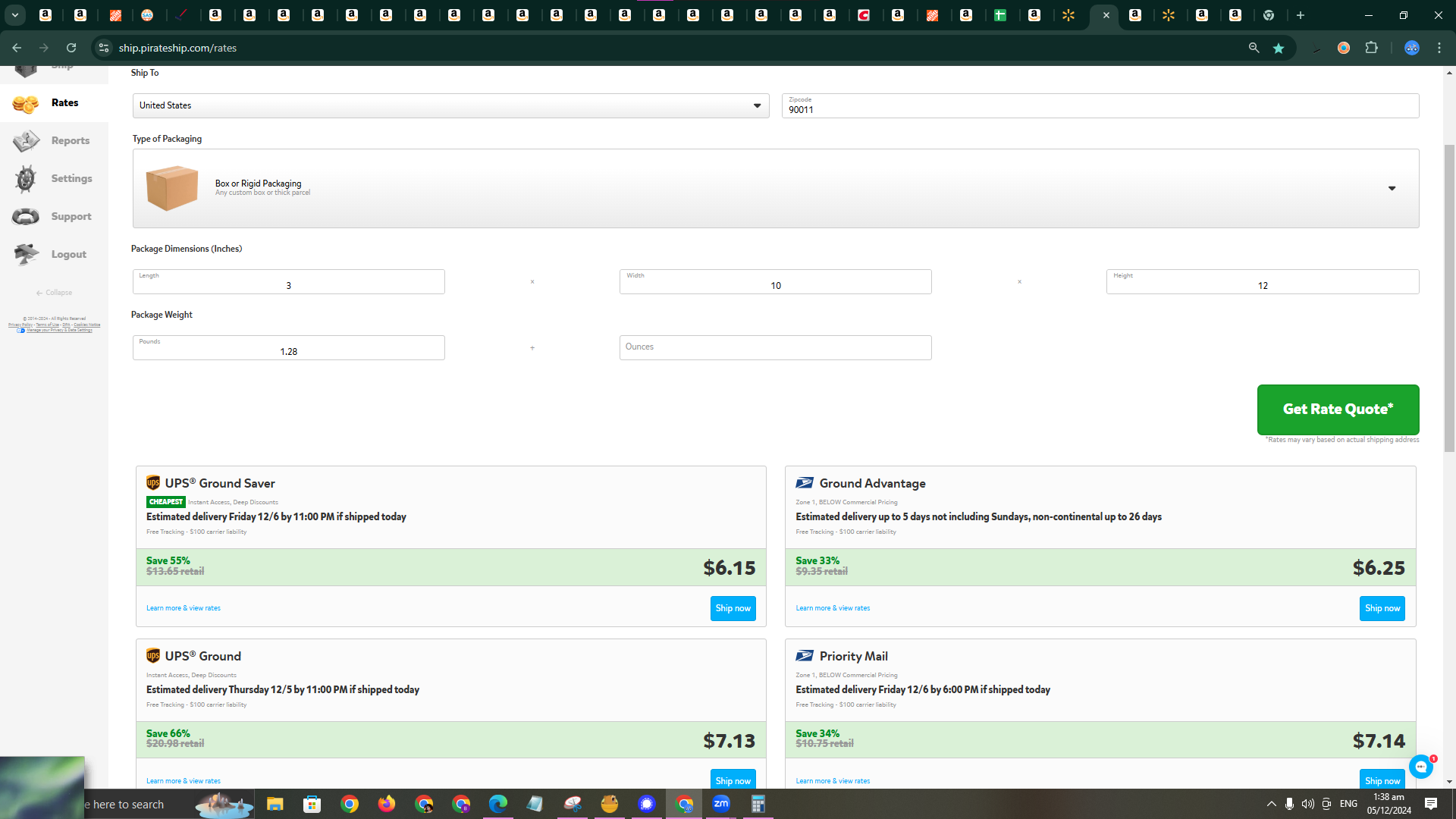Switch to the green spreadsheet browser tab
The width and height of the screenshot is (1456, 819).
(1000, 15)
